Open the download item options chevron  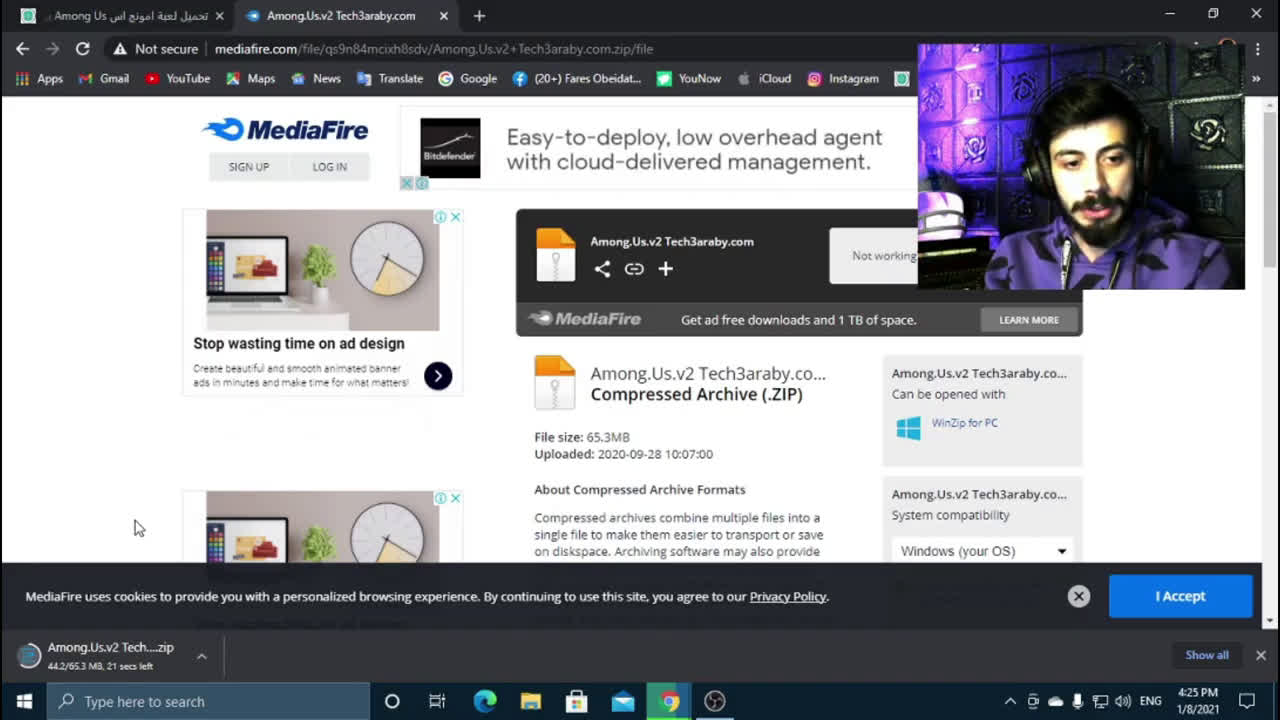pyautogui.click(x=201, y=656)
